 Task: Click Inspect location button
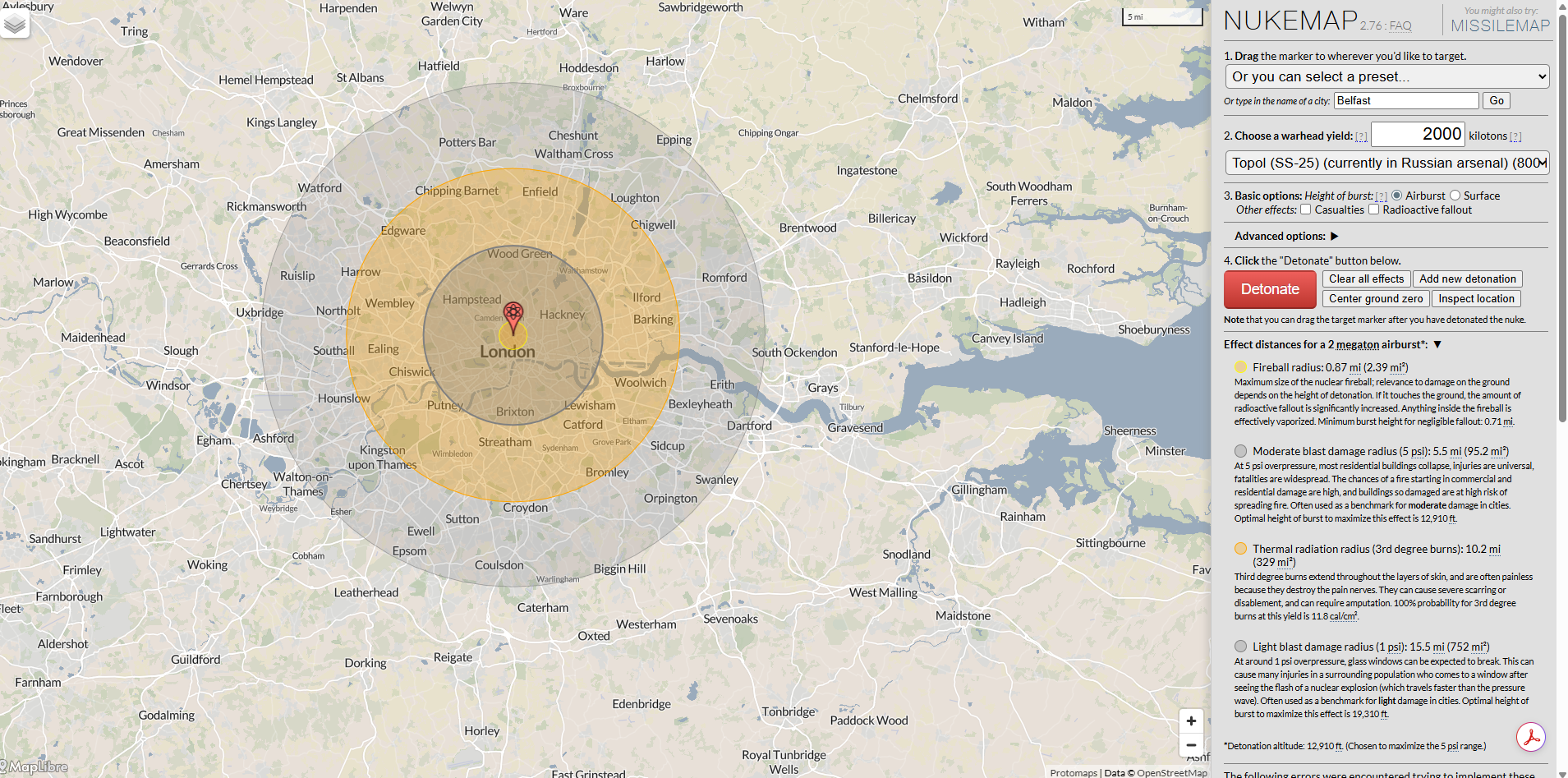1476,299
